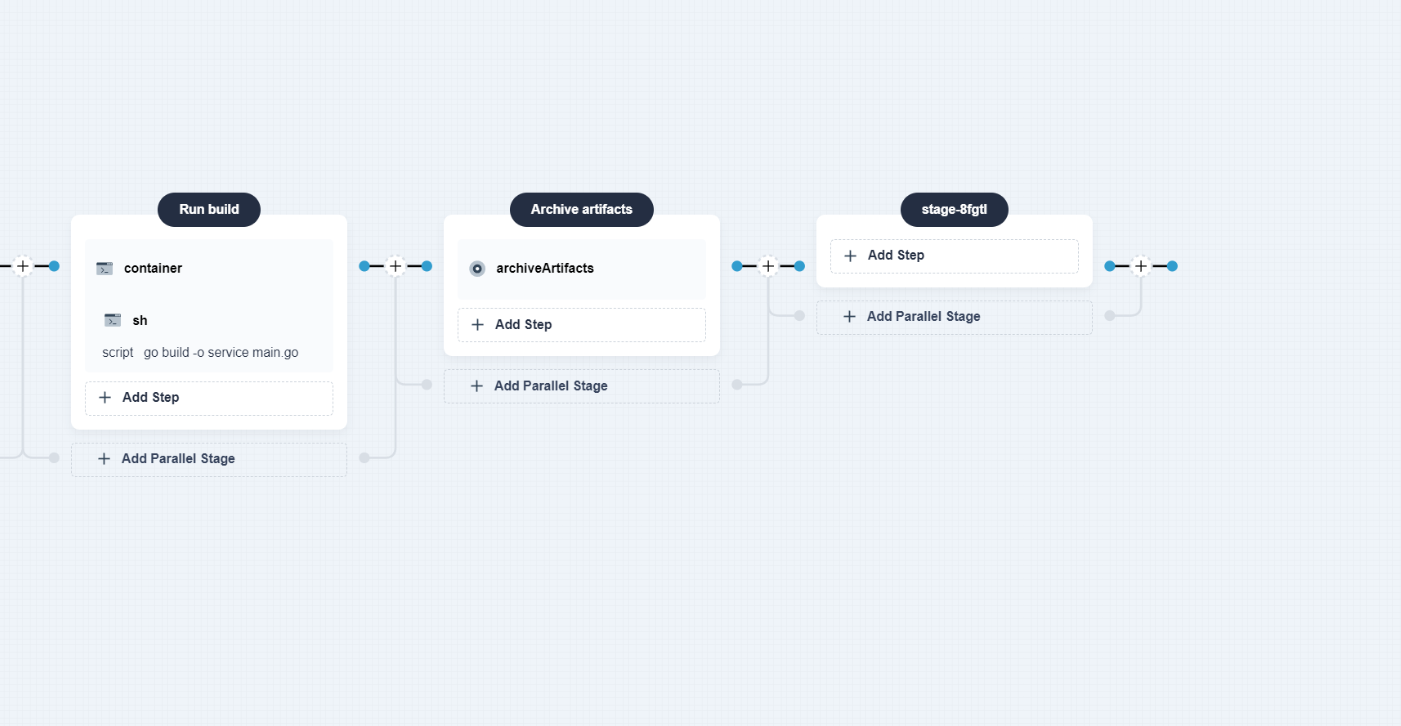Image resolution: width=1401 pixels, height=726 pixels.
Task: Add parallel stage under stage-8fgtl
Action: [x=954, y=317]
